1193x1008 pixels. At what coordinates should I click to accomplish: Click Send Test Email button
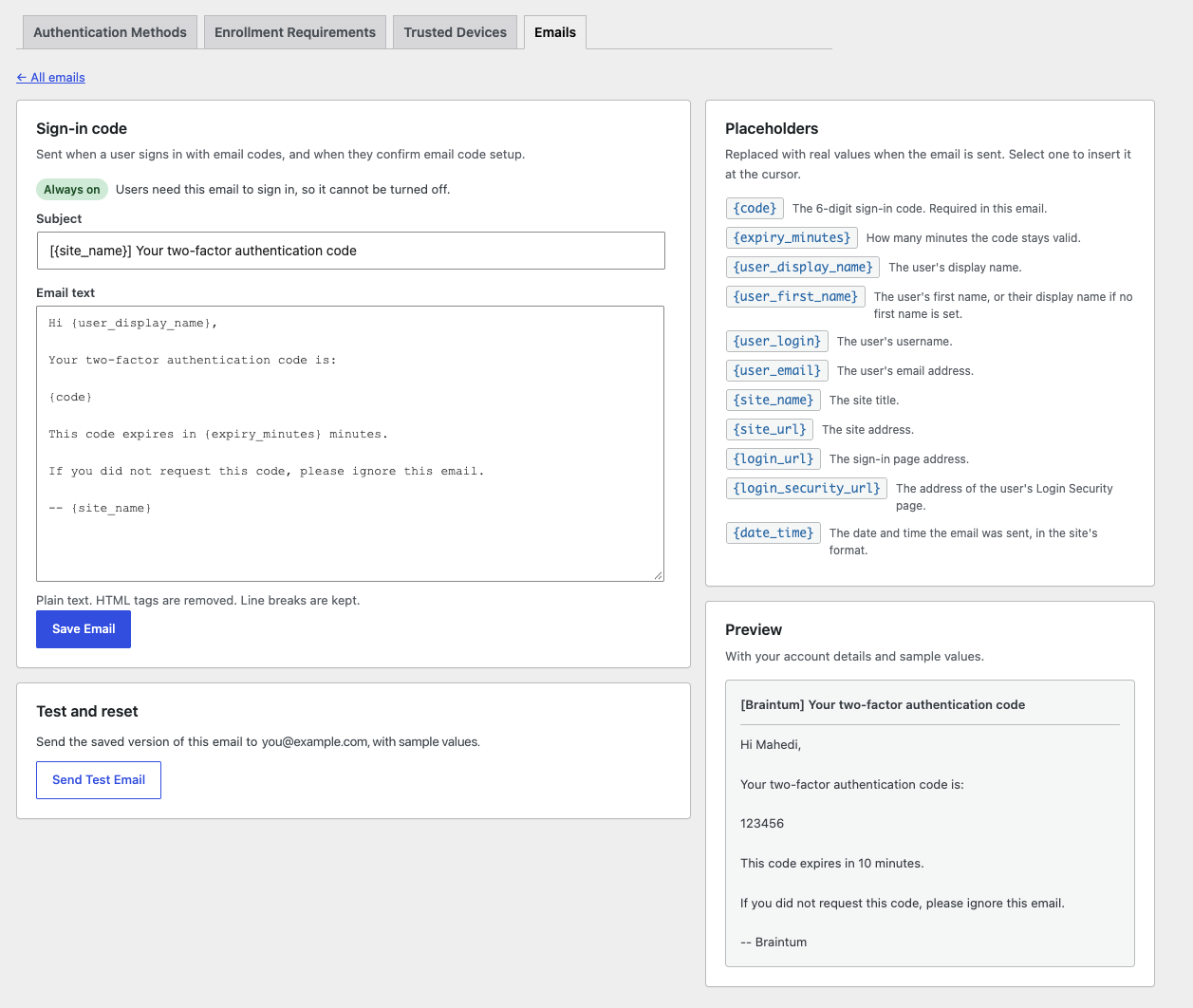[99, 780]
